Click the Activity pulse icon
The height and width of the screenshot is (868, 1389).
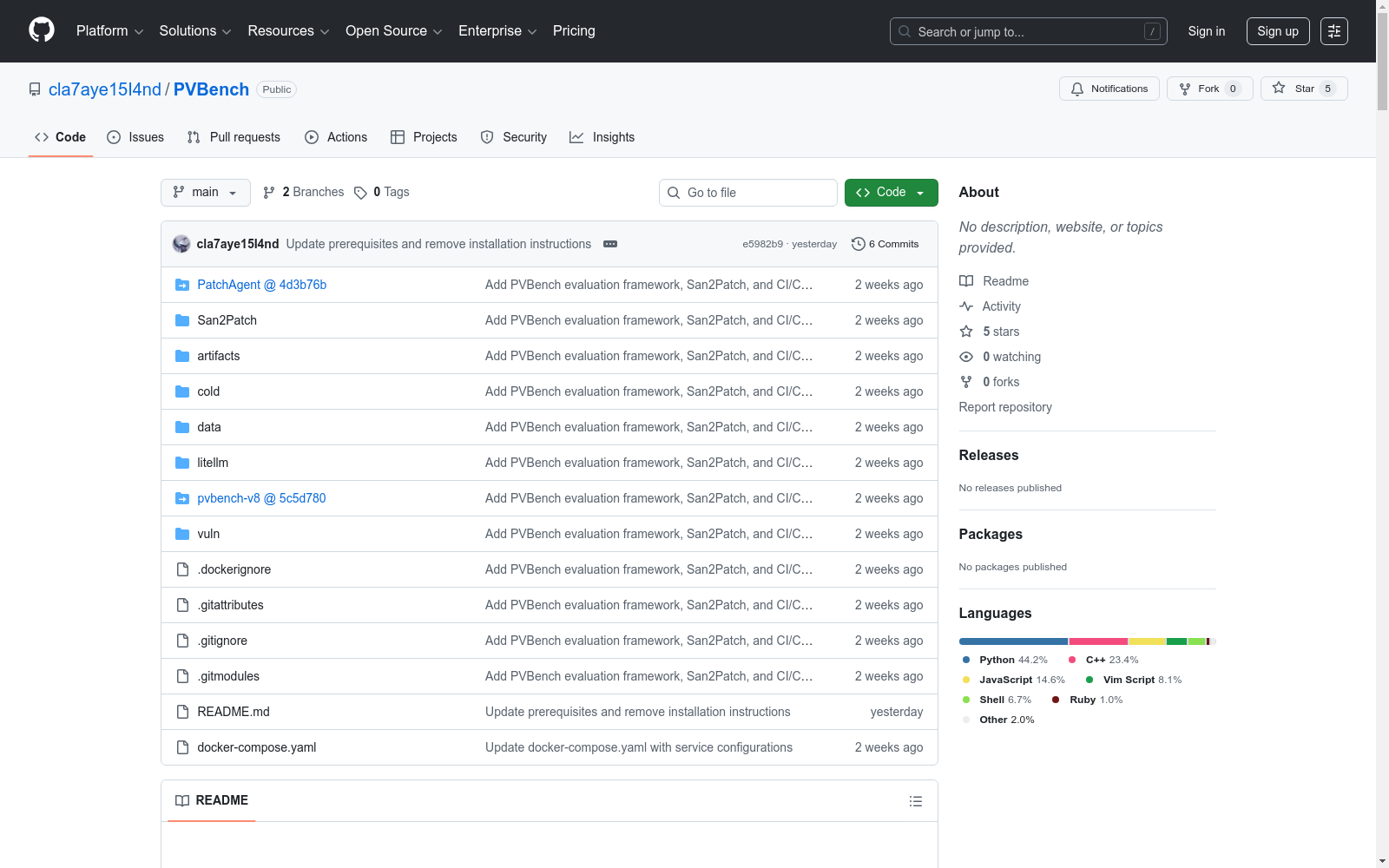click(x=966, y=306)
